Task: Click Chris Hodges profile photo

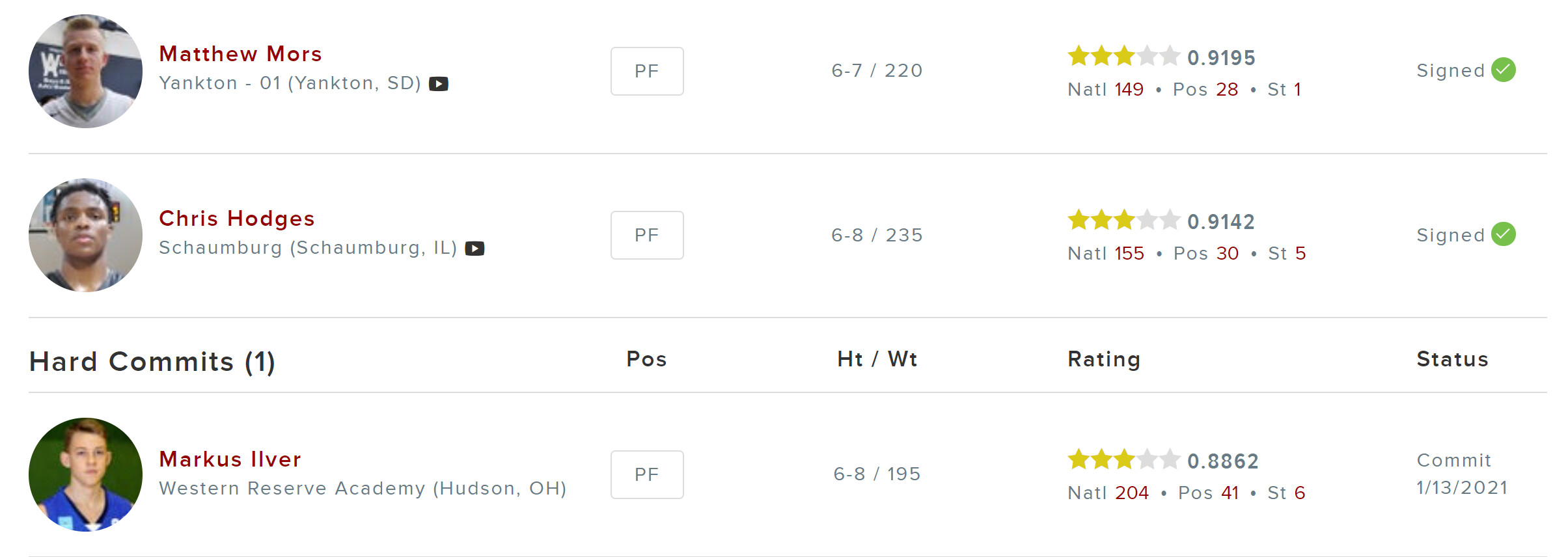Action: pyautogui.click(x=85, y=235)
